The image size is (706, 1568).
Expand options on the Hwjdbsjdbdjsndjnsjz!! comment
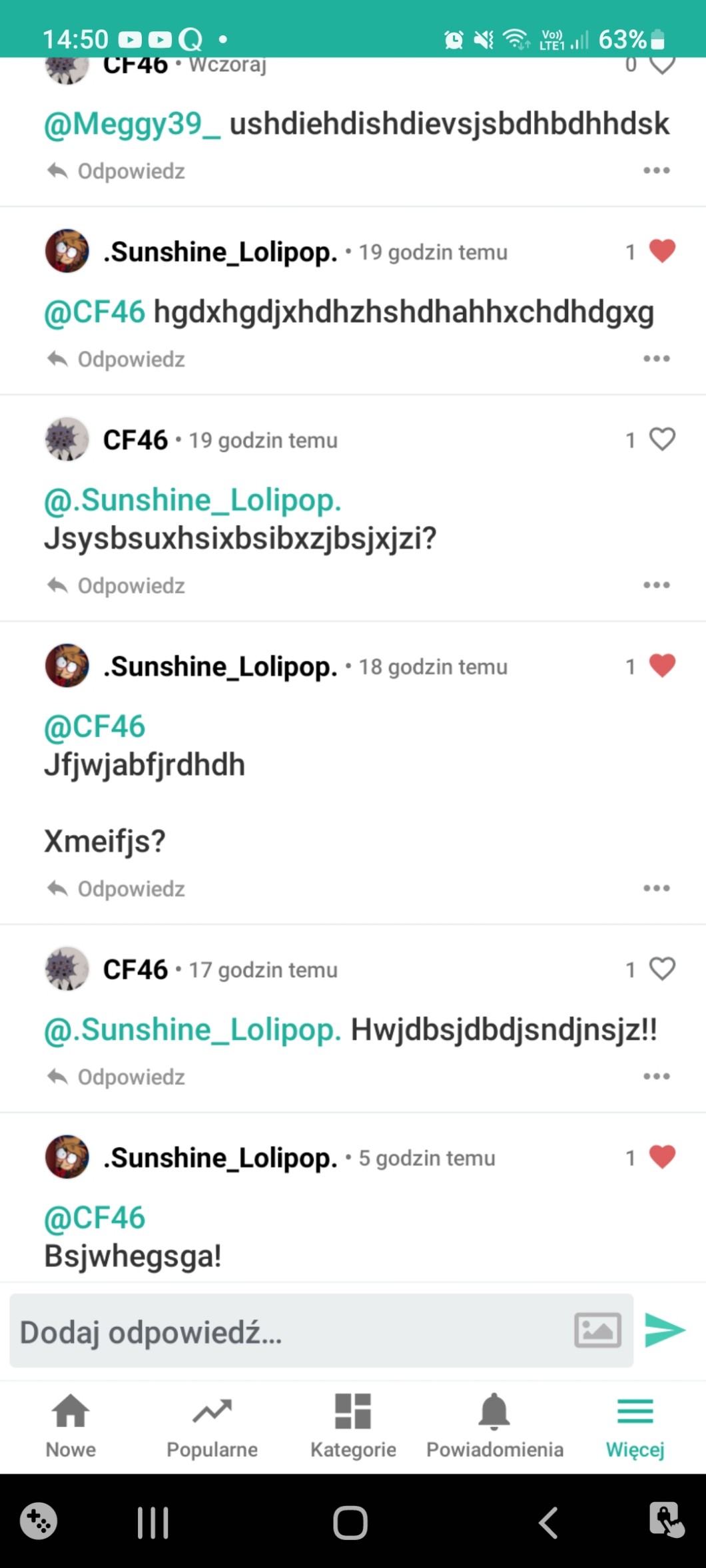[x=656, y=1077]
